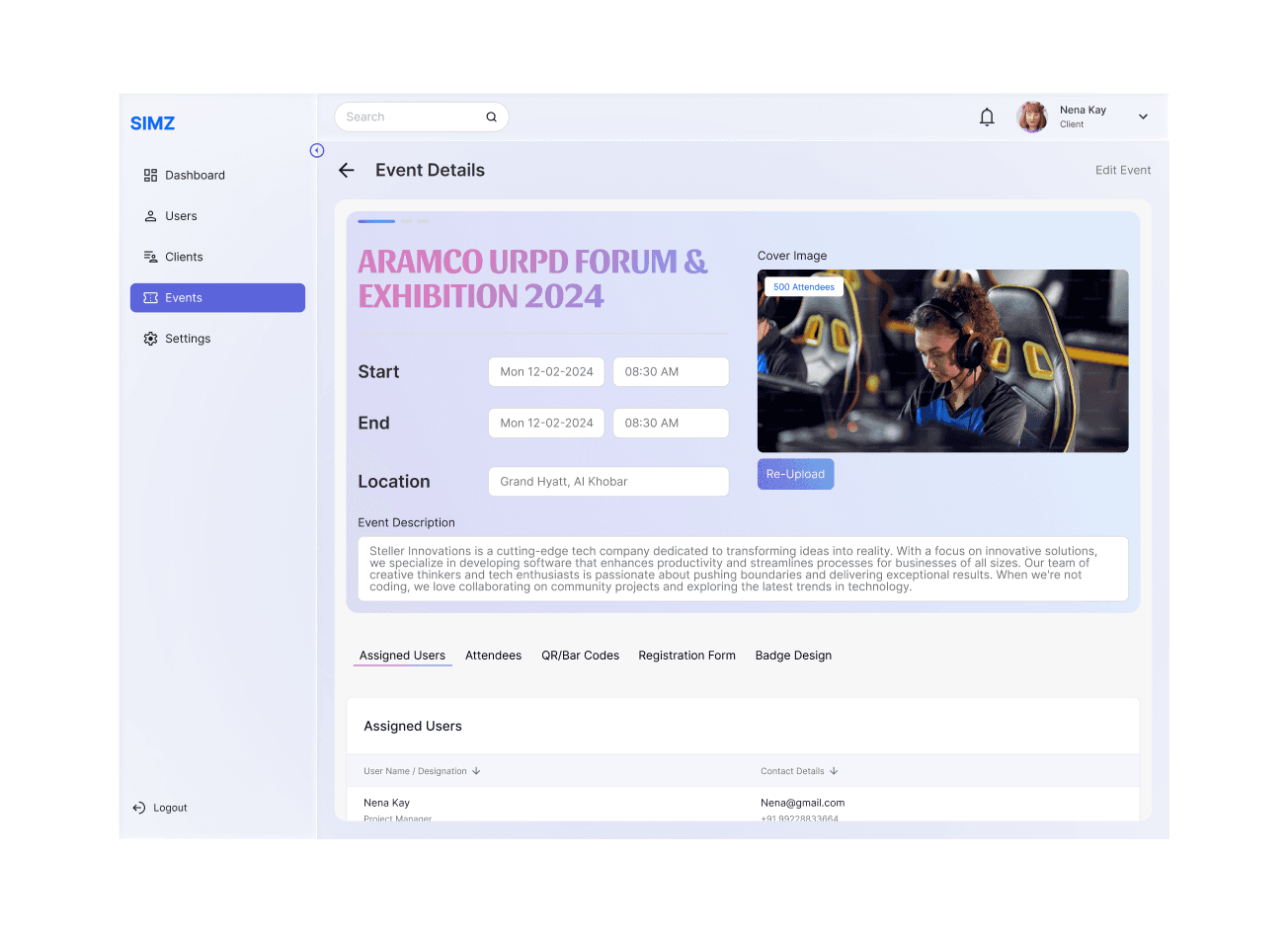
Task: Sort by Contact Details arrow
Action: click(x=834, y=771)
